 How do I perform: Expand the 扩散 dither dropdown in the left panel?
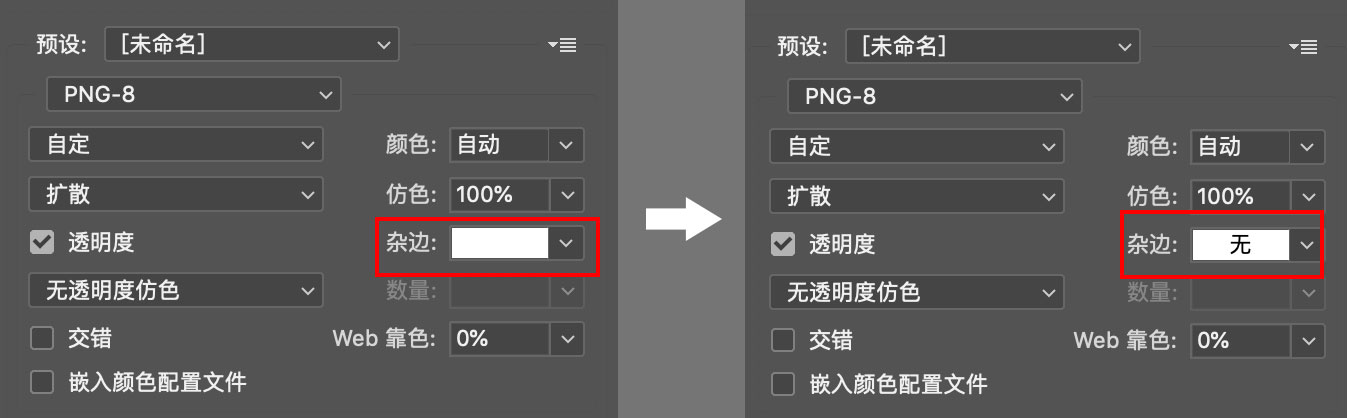[x=176, y=194]
